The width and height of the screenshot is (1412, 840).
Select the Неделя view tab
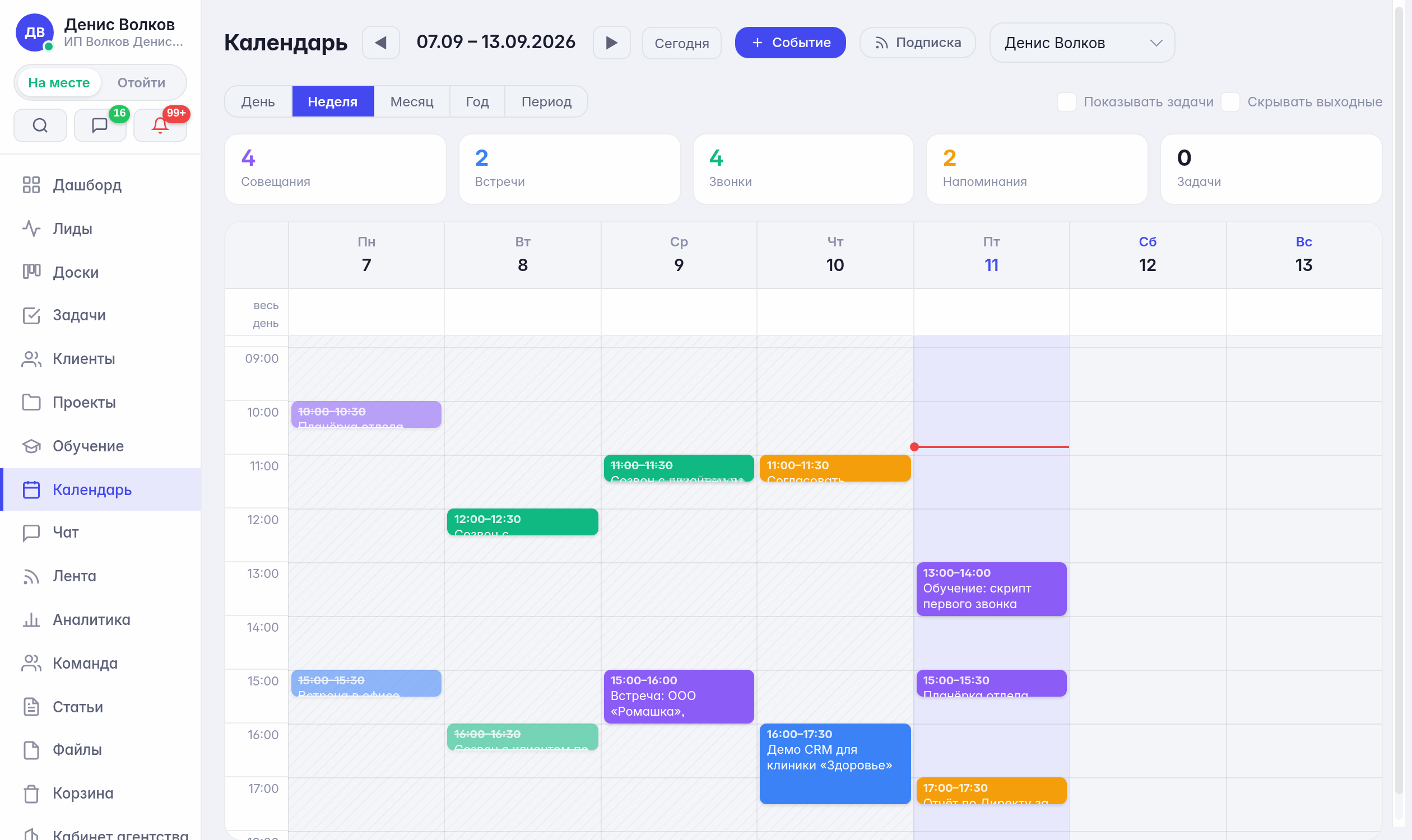point(332,102)
